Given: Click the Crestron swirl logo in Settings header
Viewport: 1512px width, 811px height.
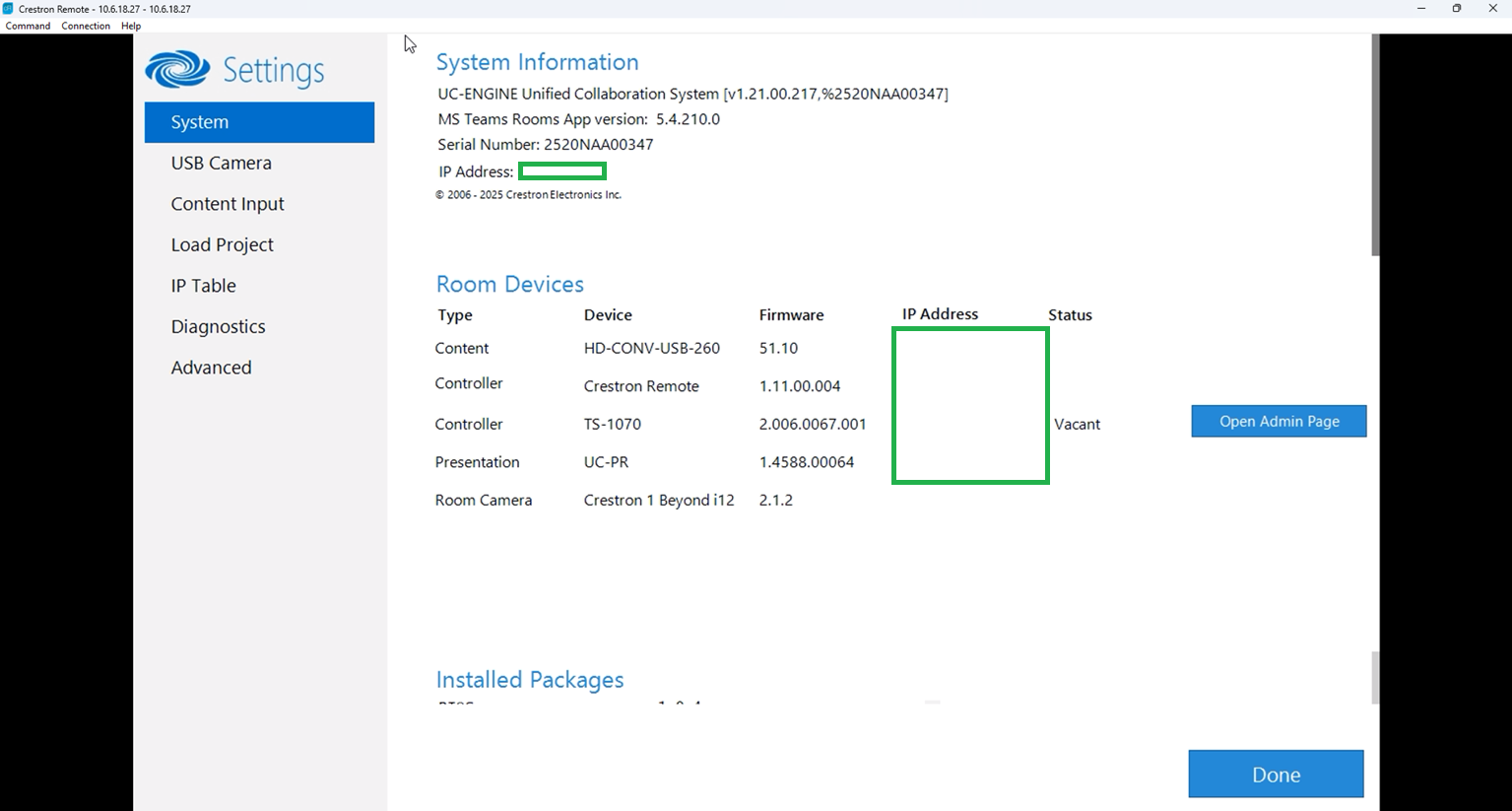Looking at the screenshot, I should [x=177, y=69].
